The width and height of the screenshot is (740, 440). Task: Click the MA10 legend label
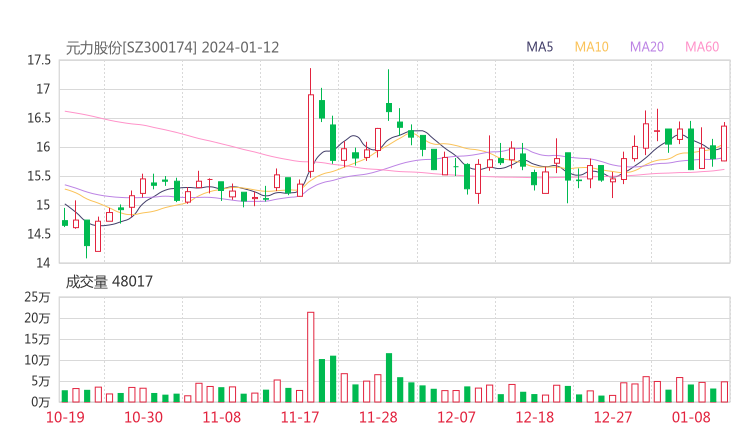(x=591, y=47)
